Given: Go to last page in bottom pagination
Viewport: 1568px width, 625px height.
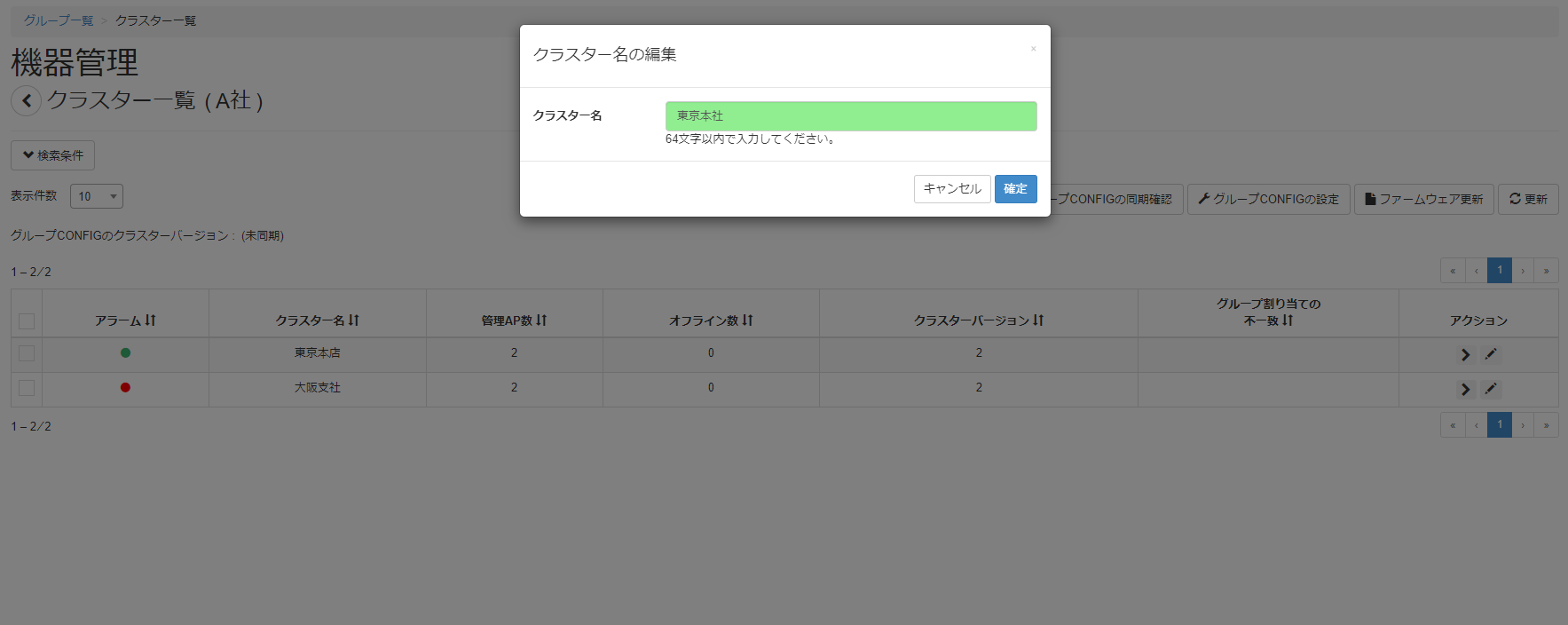Looking at the screenshot, I should (x=1547, y=425).
